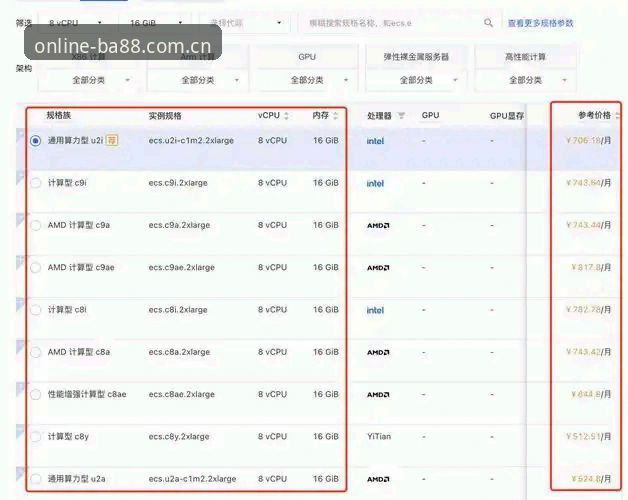Image resolution: width=628 pixels, height=500 pixels.
Task: Click instance name ecs.u2a-c1m2.2xlarge
Action: point(192,479)
